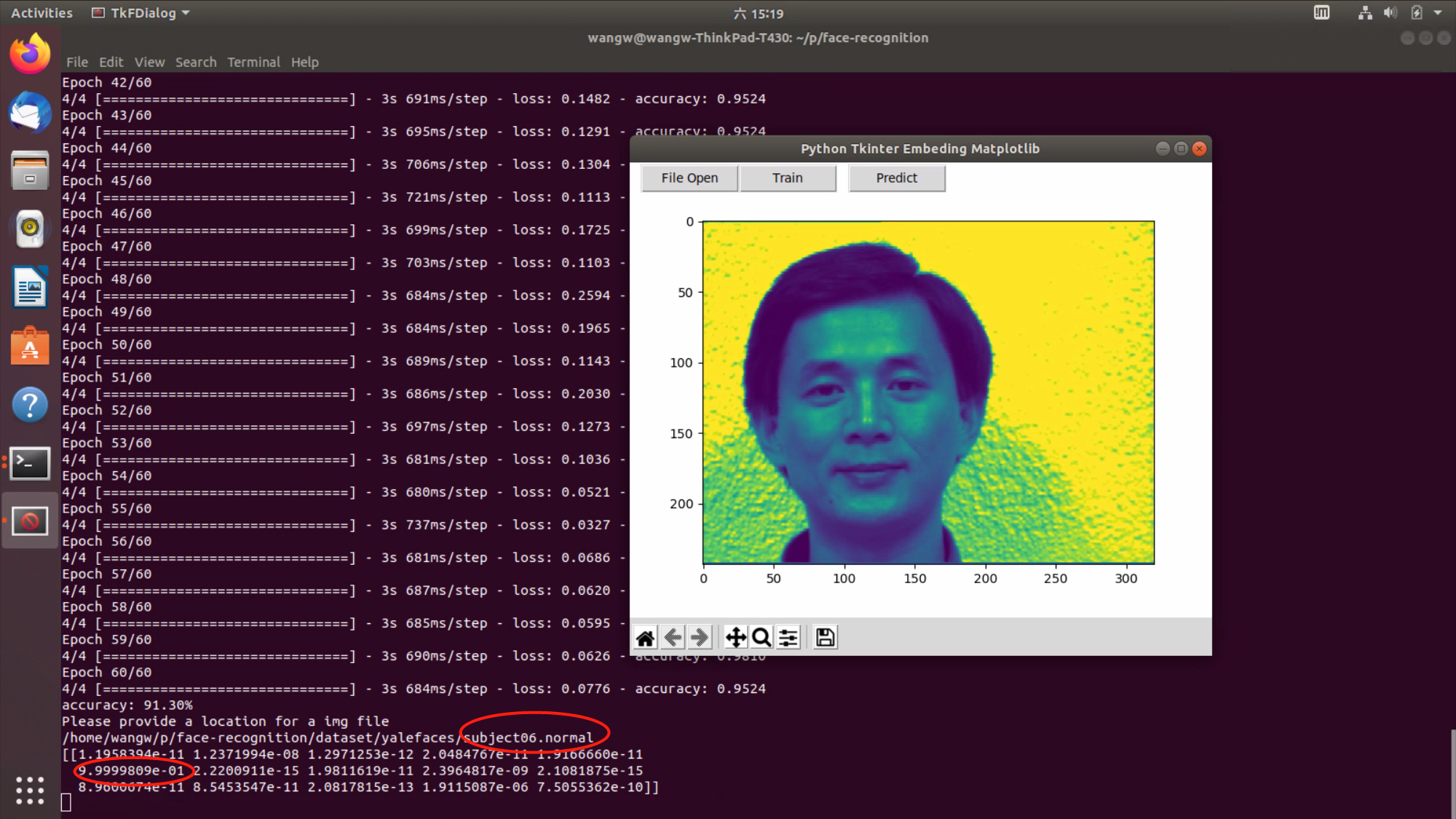
Task: Click the Home/reset view icon
Action: pos(645,637)
